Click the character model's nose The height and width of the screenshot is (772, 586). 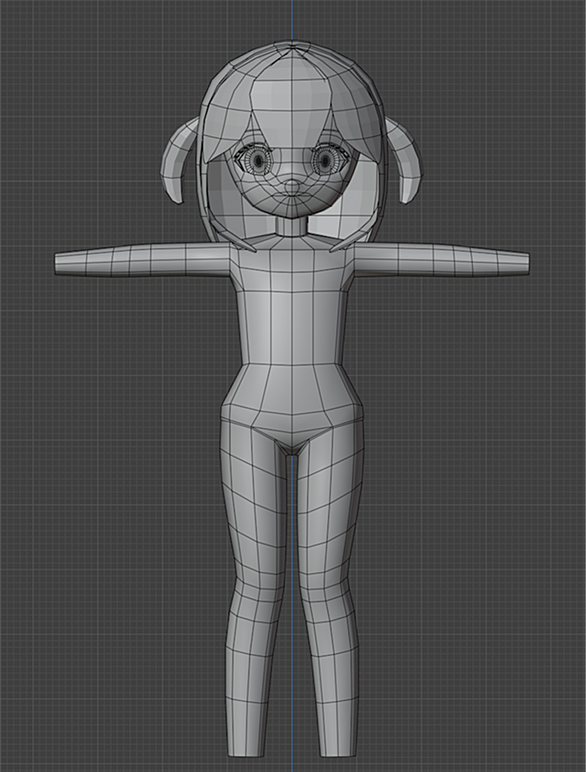coord(293,186)
